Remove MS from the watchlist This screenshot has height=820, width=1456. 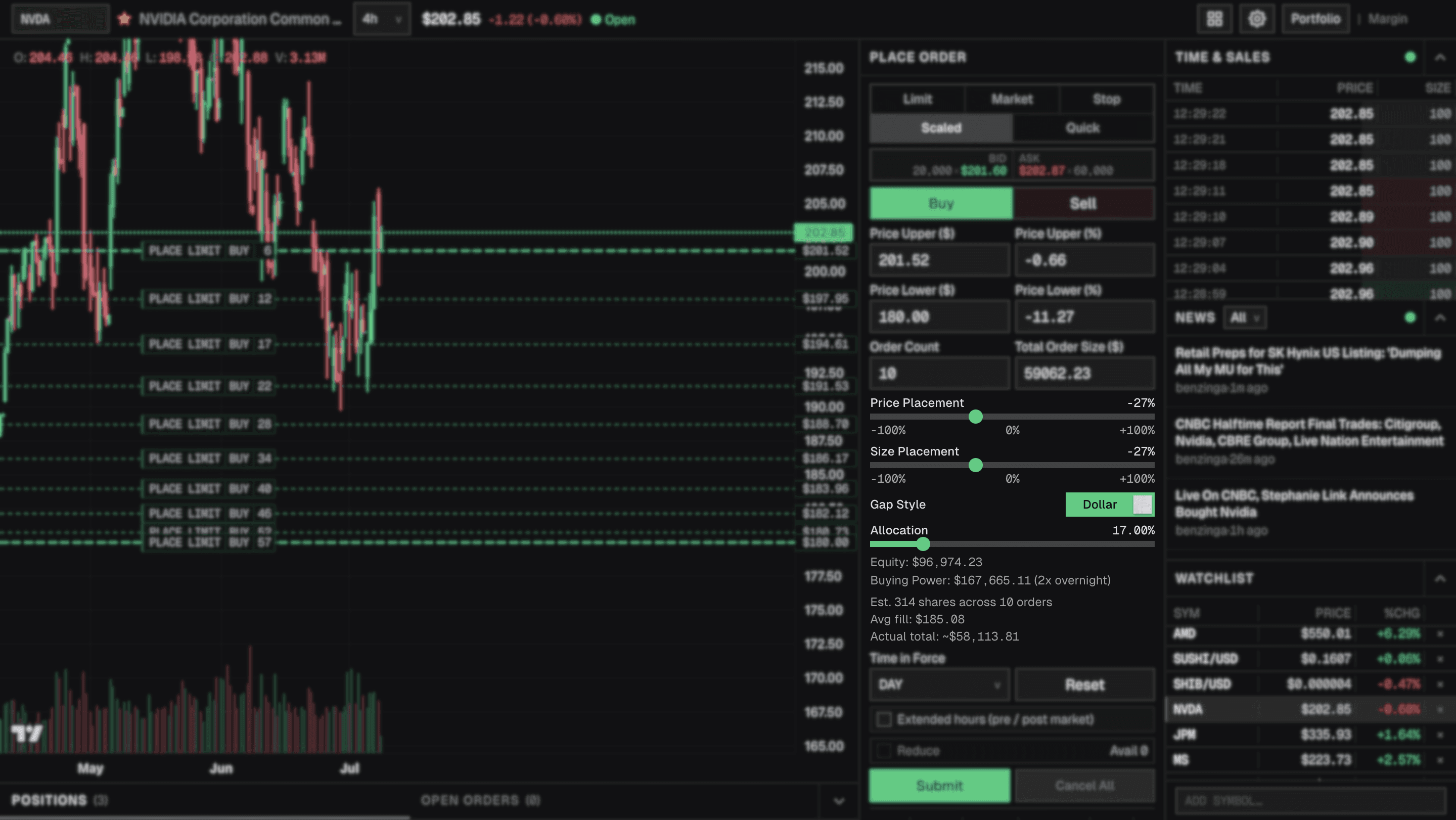[1440, 759]
